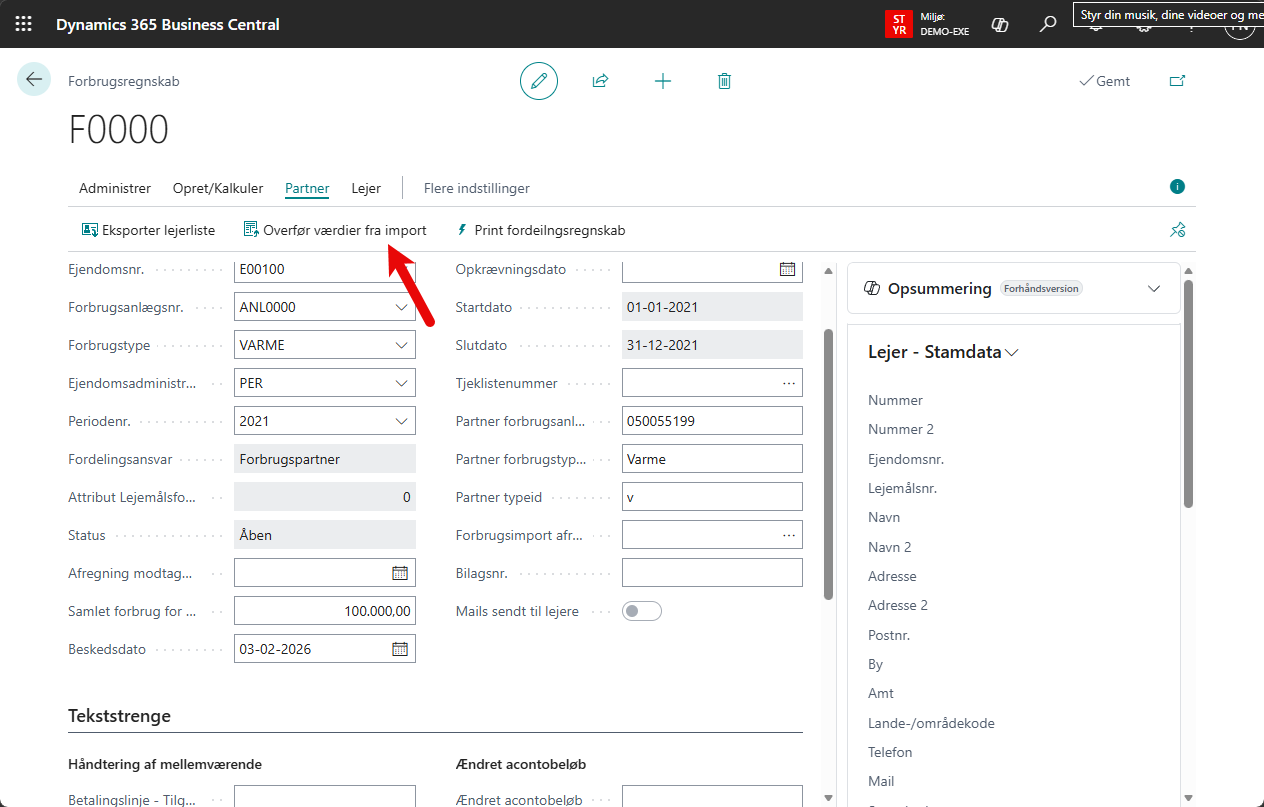The height and width of the screenshot is (807, 1264).
Task: Click the trash delete icon
Action: pos(724,81)
